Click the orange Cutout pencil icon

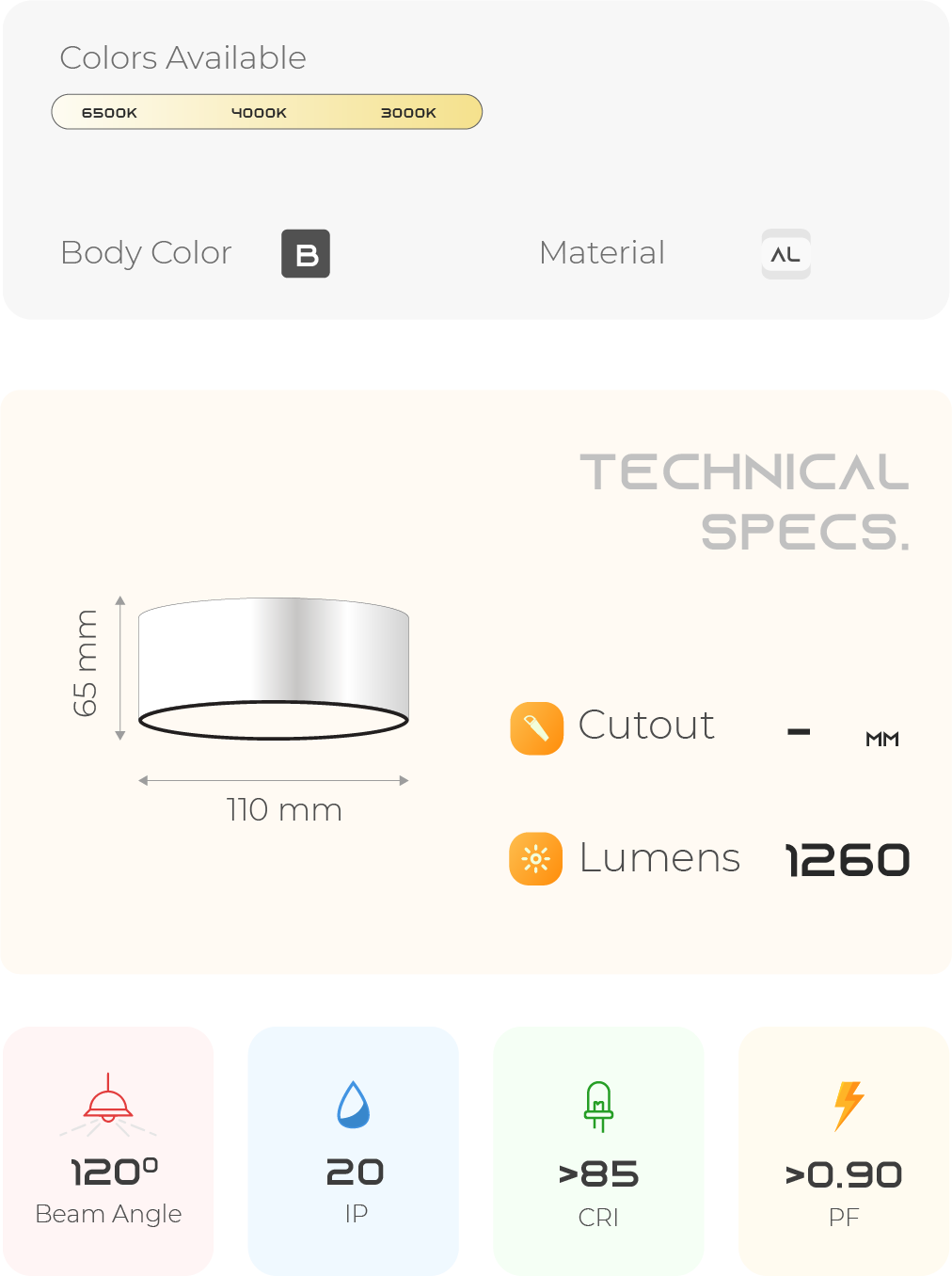[x=536, y=728]
